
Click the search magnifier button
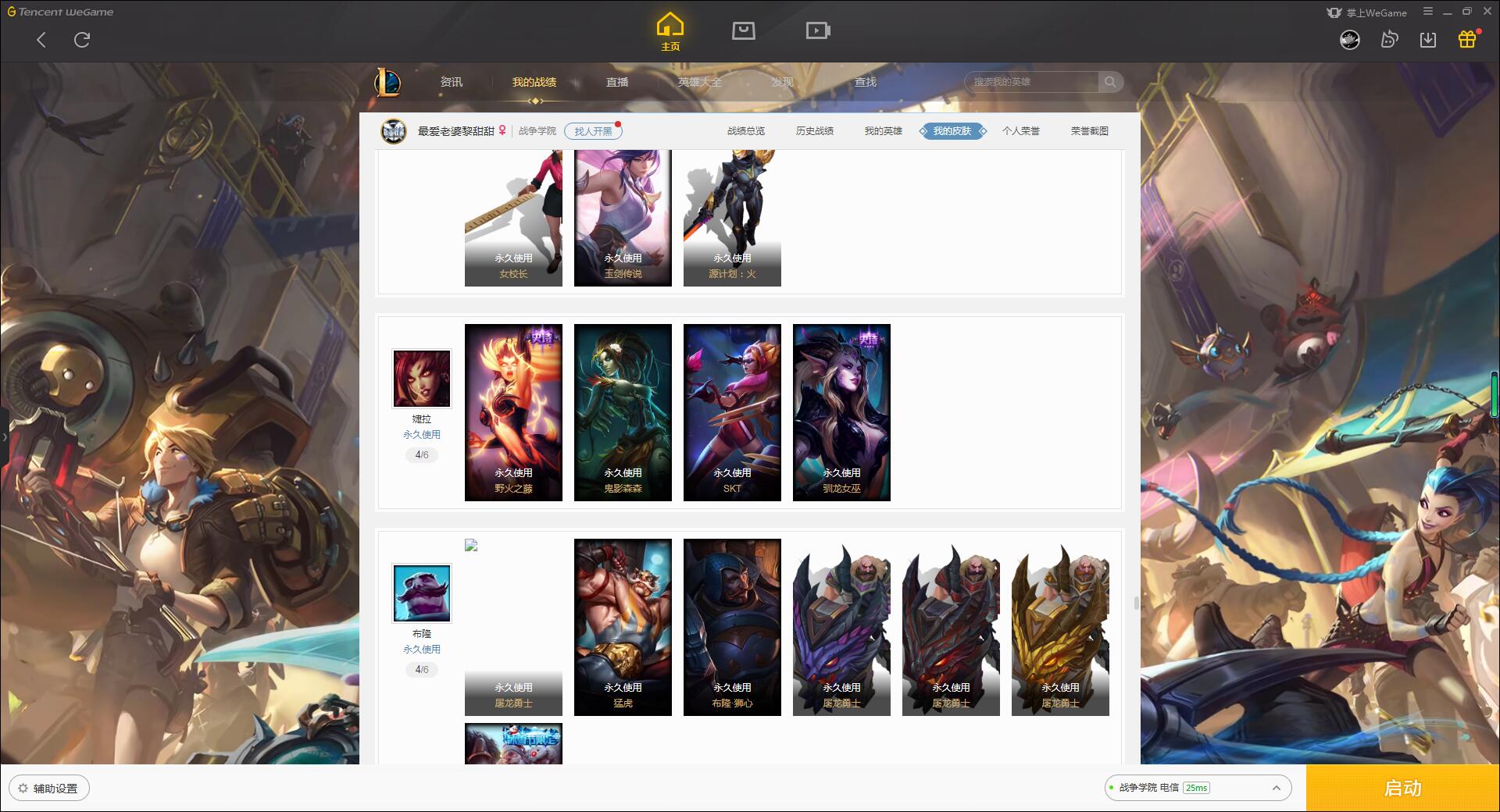pyautogui.click(x=1110, y=82)
